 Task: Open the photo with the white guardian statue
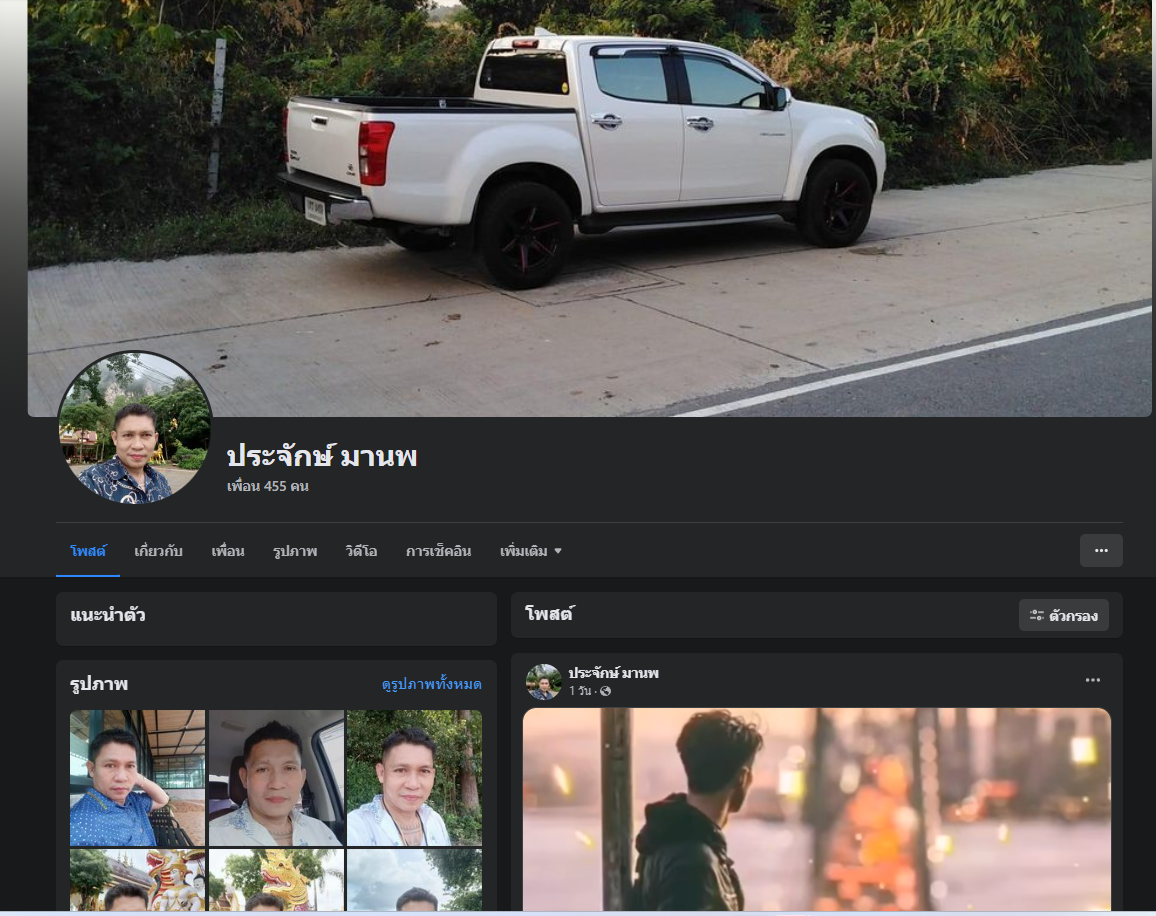[x=137, y=880]
